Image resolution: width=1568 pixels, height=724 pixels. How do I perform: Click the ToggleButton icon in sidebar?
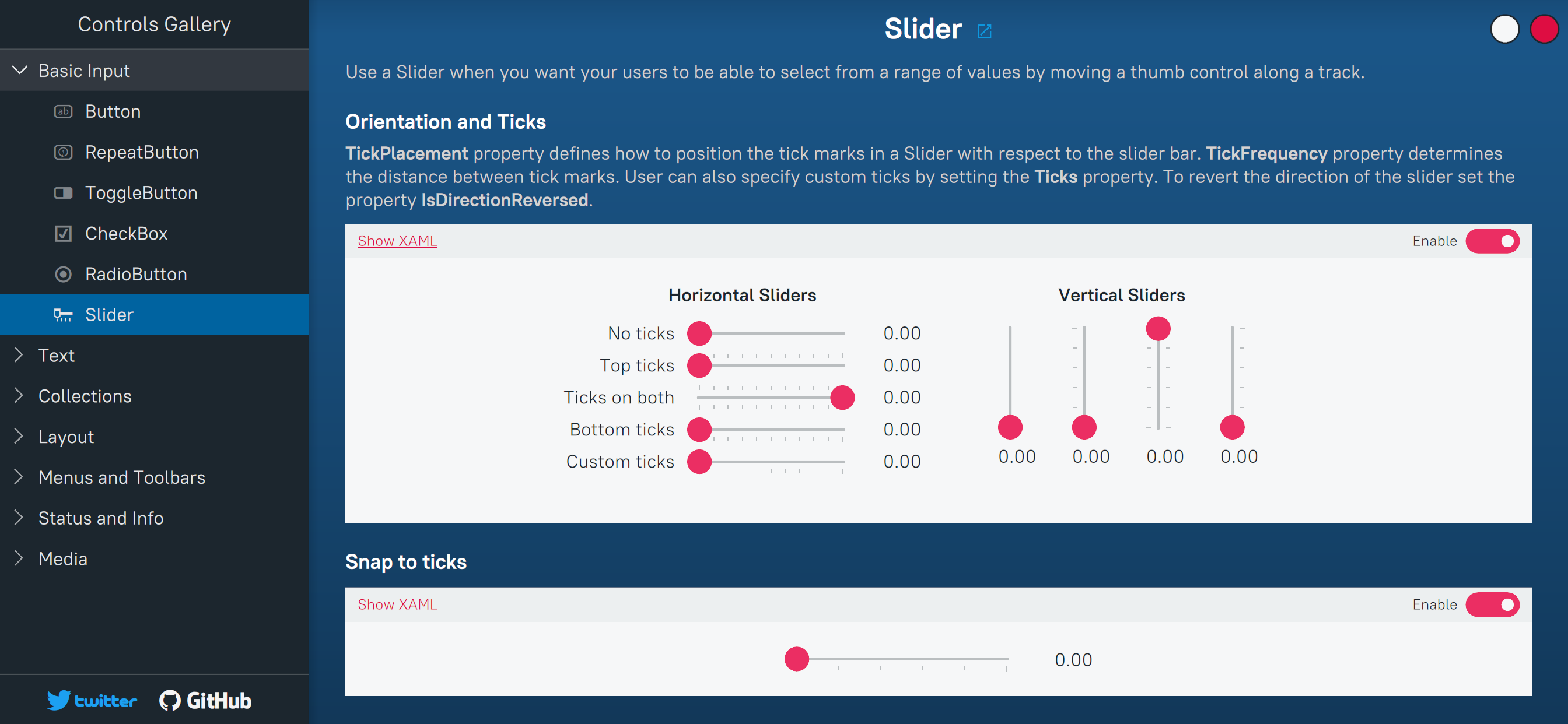pyautogui.click(x=64, y=194)
